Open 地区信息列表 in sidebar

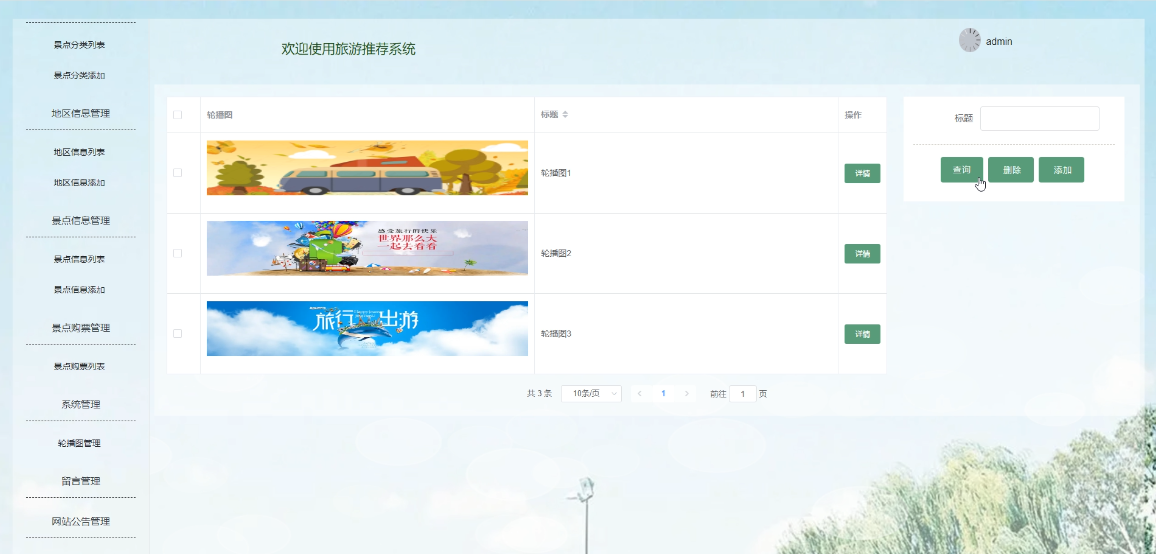79,152
